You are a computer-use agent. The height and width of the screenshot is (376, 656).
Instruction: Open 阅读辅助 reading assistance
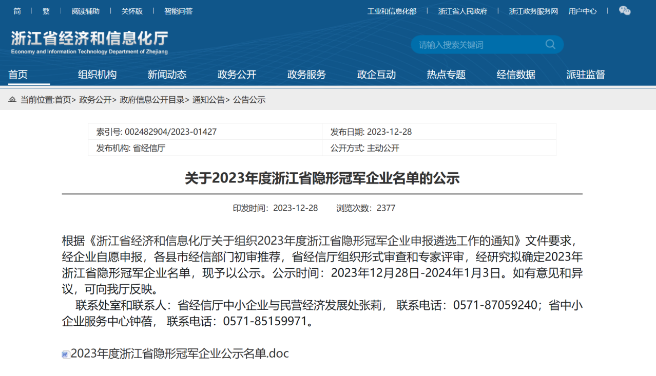(85, 11)
